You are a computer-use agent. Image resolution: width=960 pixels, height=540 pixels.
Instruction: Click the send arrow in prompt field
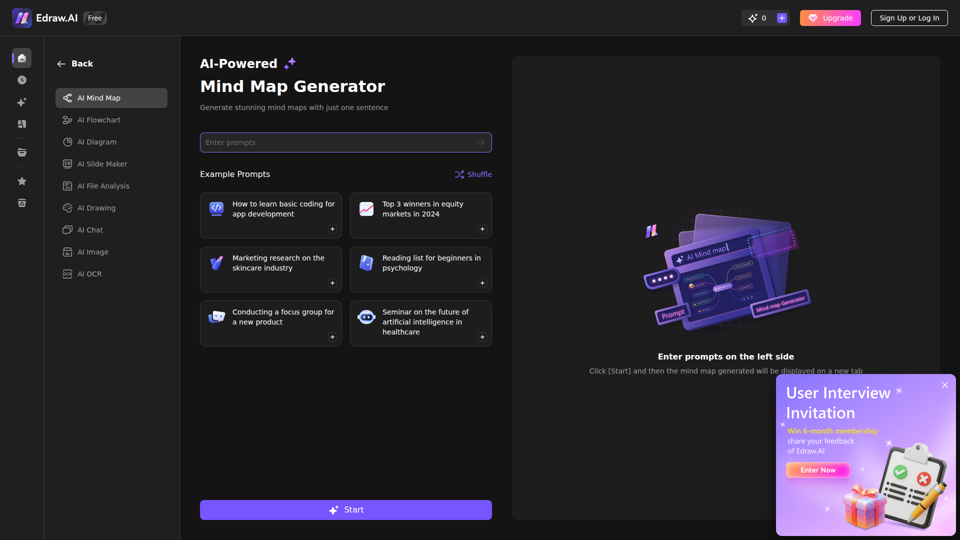[481, 143]
